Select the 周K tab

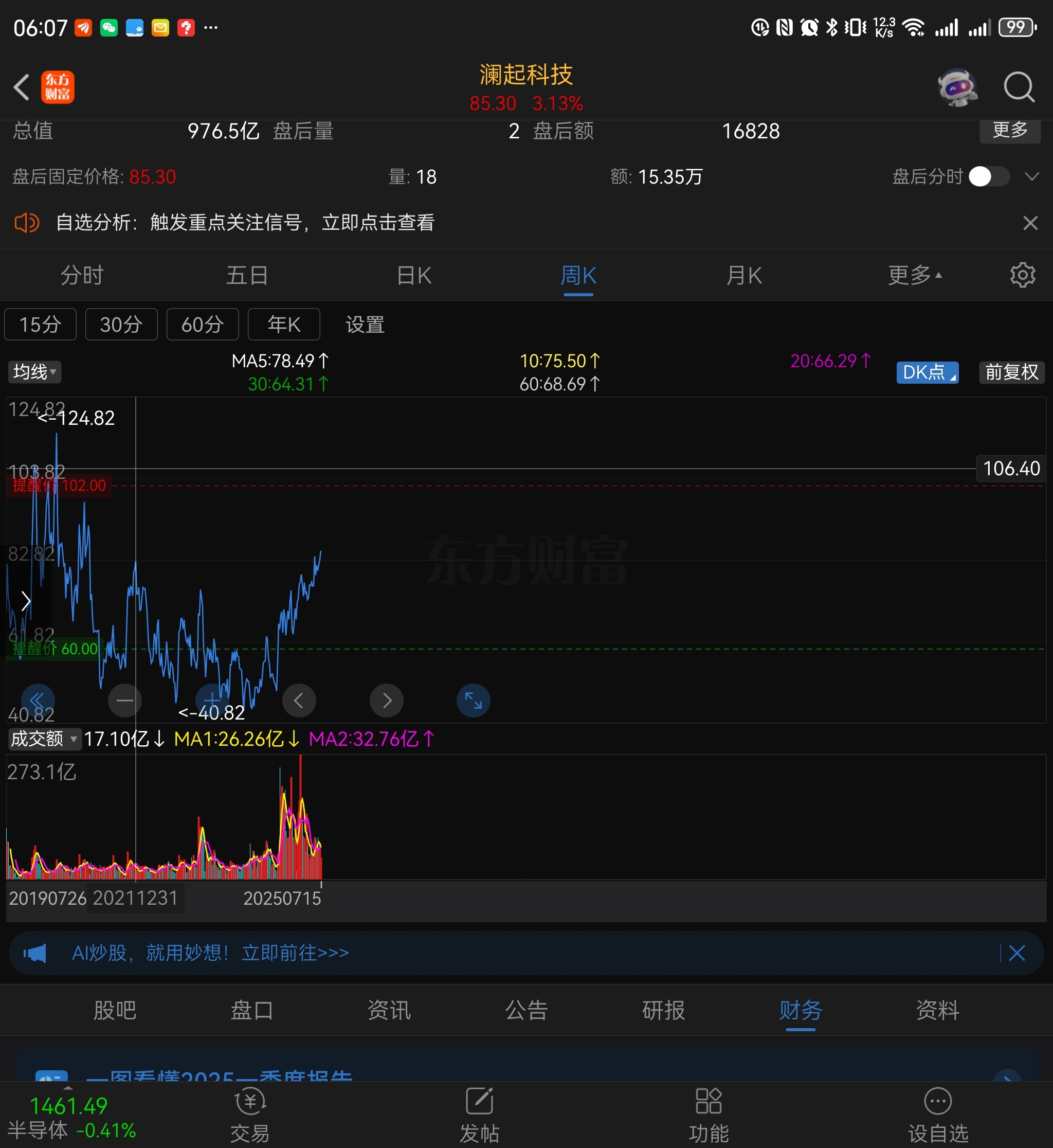(x=578, y=275)
